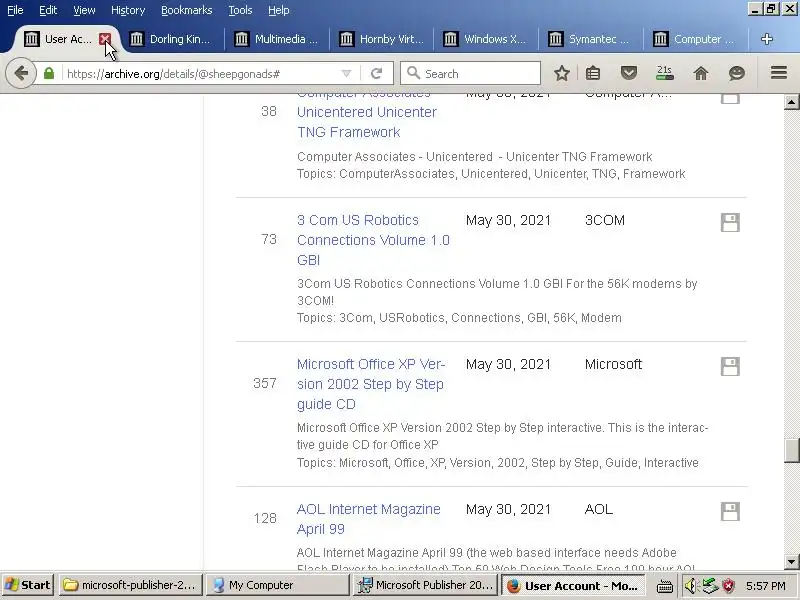The width and height of the screenshot is (800, 600).
Task: Click the AOL creator text
Action: pyautogui.click(x=598, y=509)
